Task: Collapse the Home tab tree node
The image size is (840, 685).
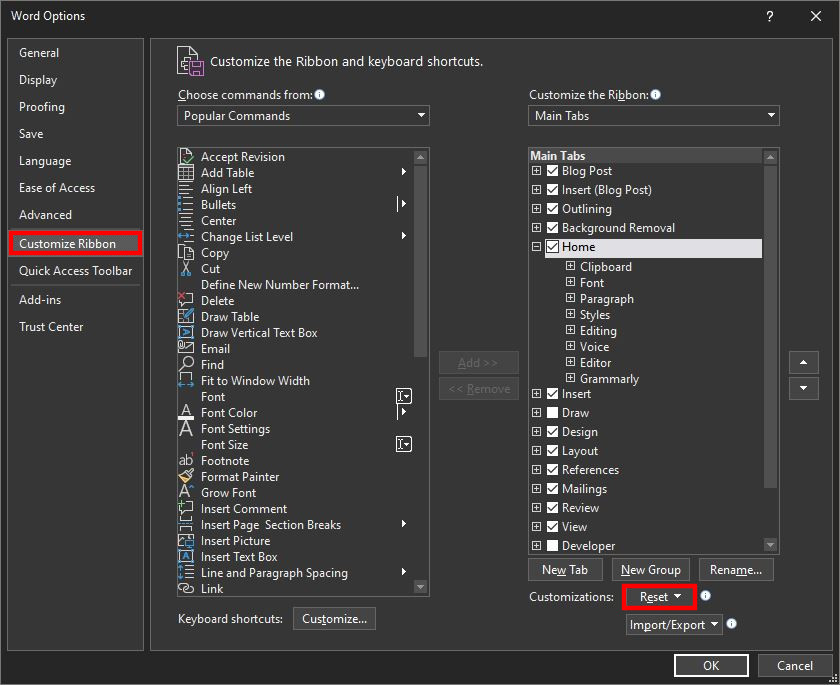Action: point(536,247)
